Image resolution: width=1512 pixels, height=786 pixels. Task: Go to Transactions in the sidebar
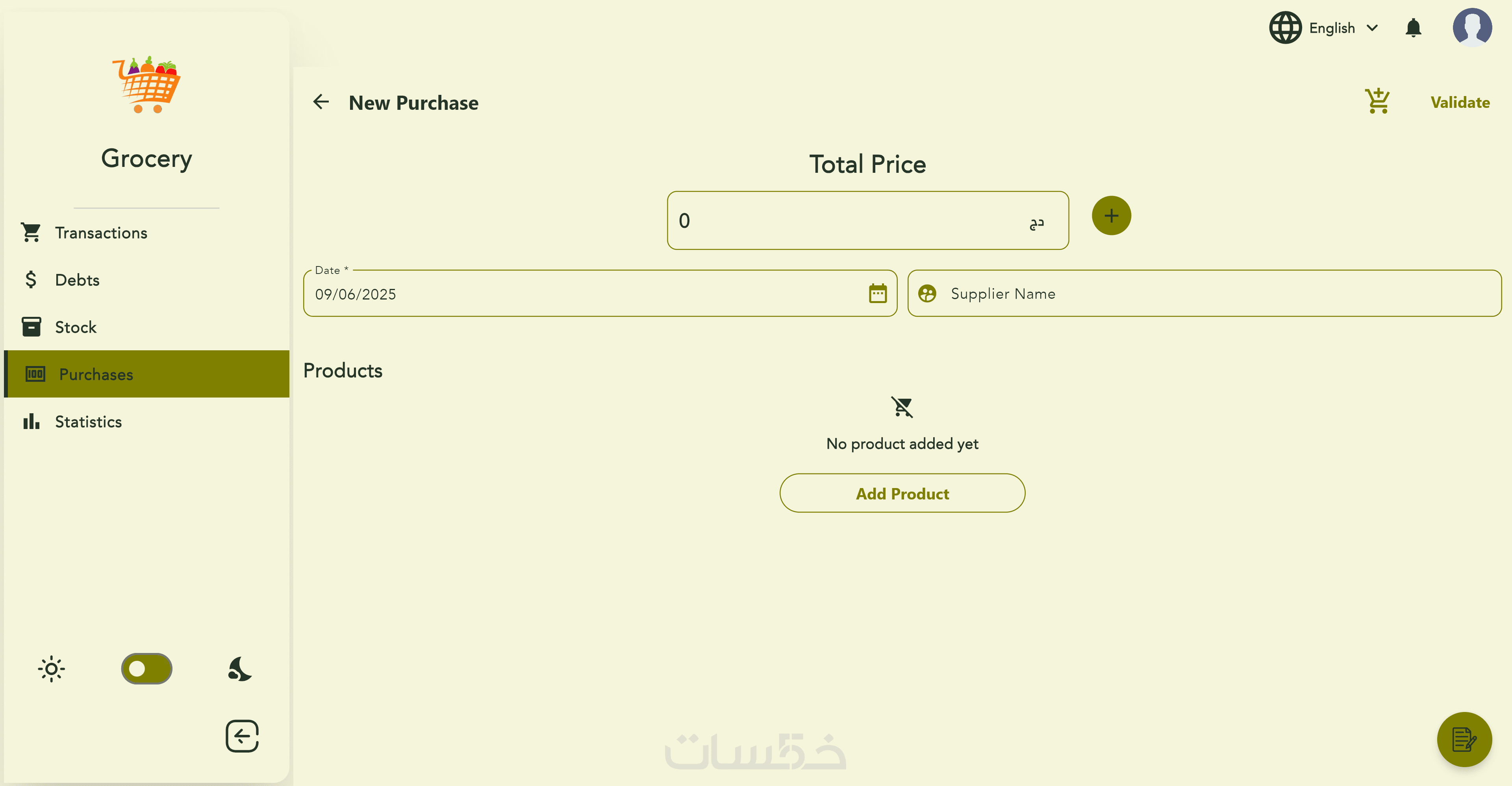click(101, 233)
